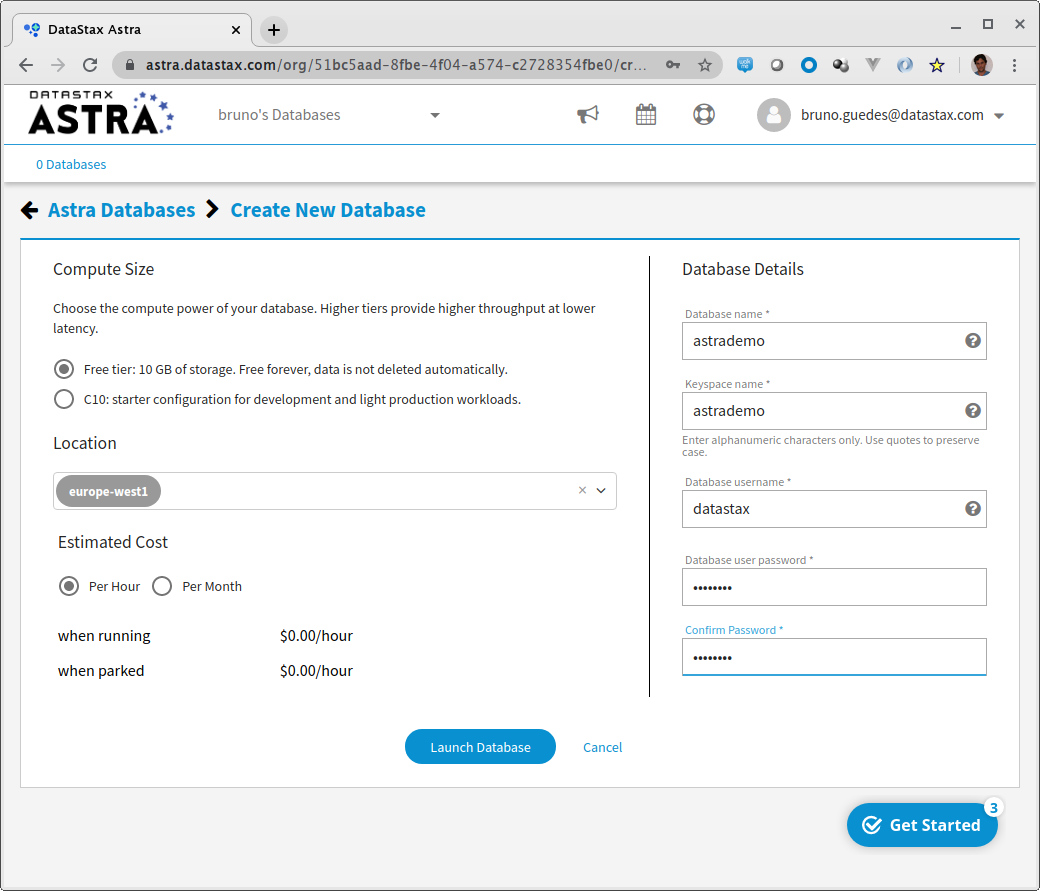Cancel database creation
Viewport: 1040px width, 891px height.
point(602,747)
